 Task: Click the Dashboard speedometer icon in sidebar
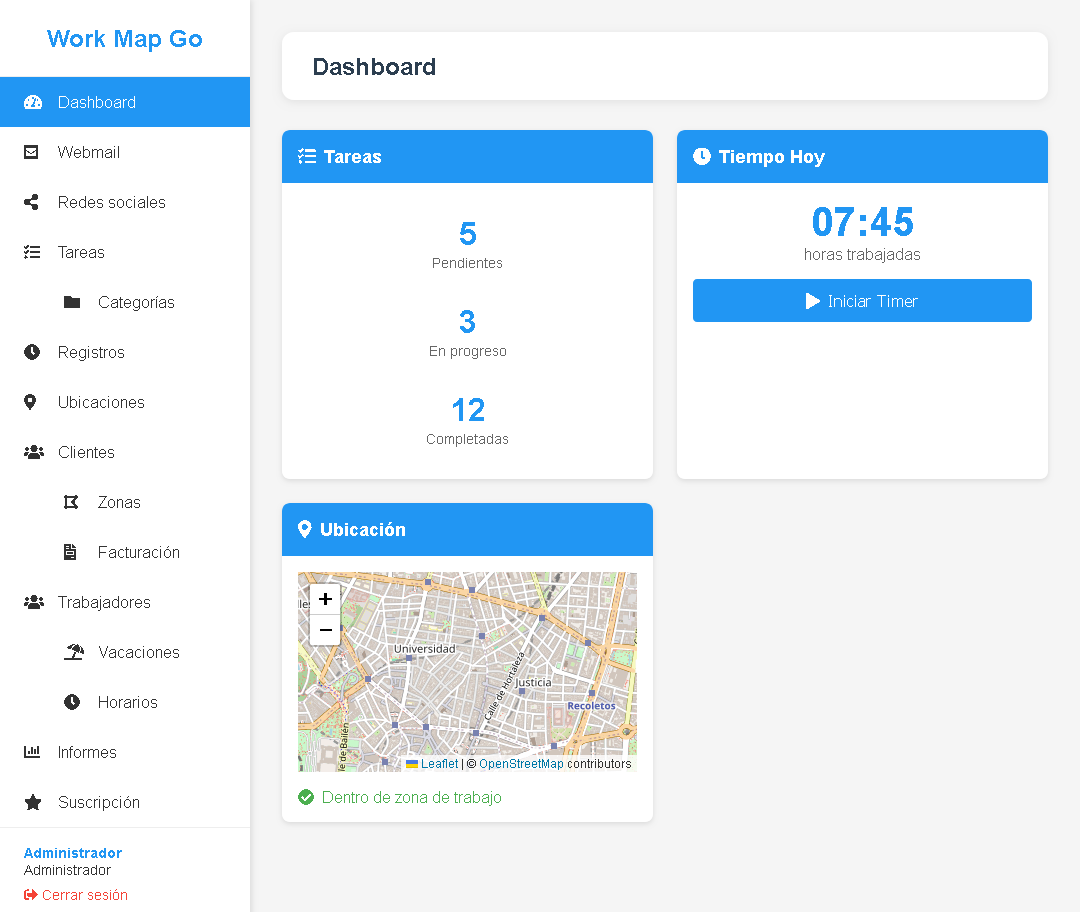33,102
